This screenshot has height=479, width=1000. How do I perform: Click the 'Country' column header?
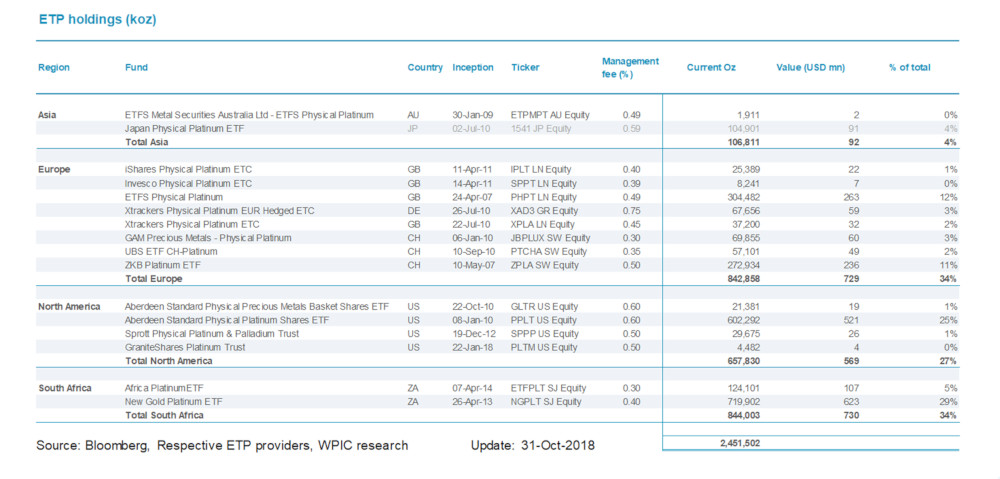point(425,68)
